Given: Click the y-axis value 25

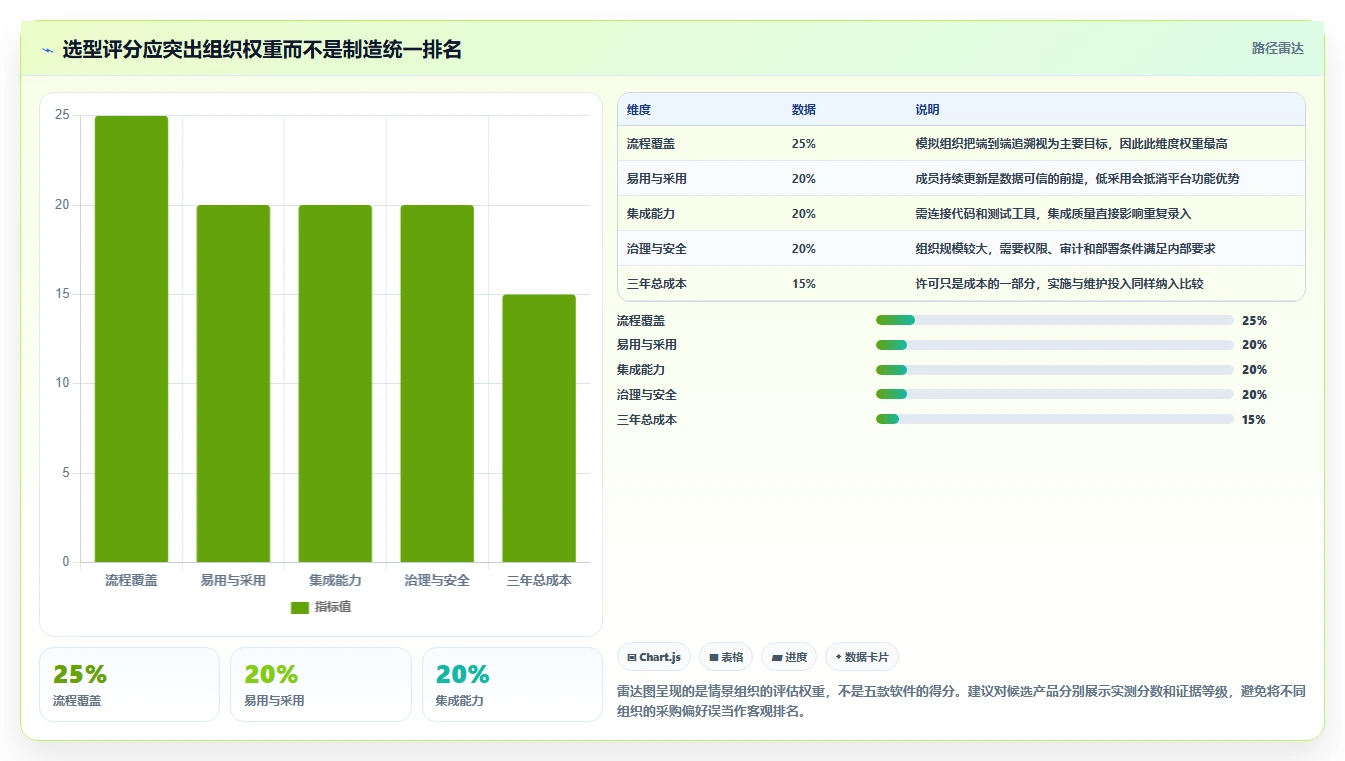Looking at the screenshot, I should pyautogui.click(x=62, y=115).
